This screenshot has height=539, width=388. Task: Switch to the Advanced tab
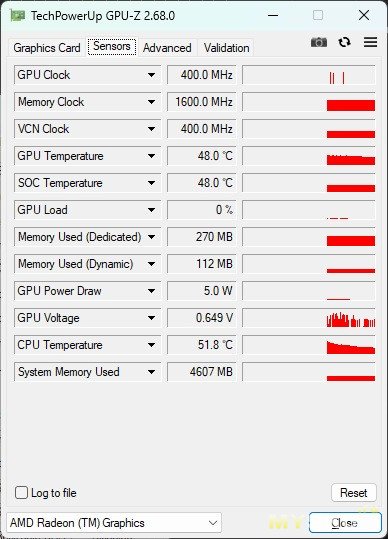pyautogui.click(x=167, y=48)
